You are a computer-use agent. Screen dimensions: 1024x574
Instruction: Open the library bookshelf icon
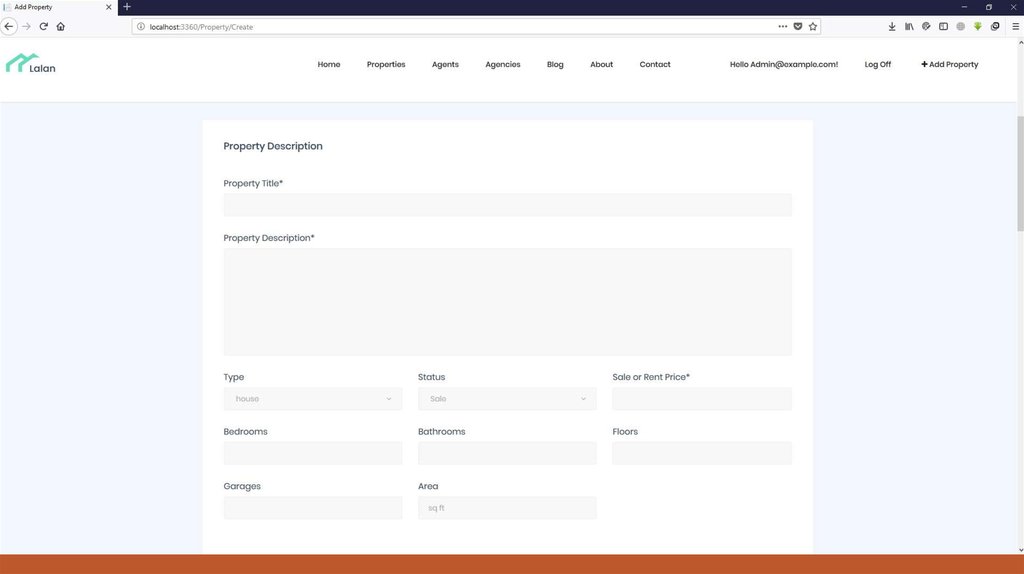coord(909,27)
